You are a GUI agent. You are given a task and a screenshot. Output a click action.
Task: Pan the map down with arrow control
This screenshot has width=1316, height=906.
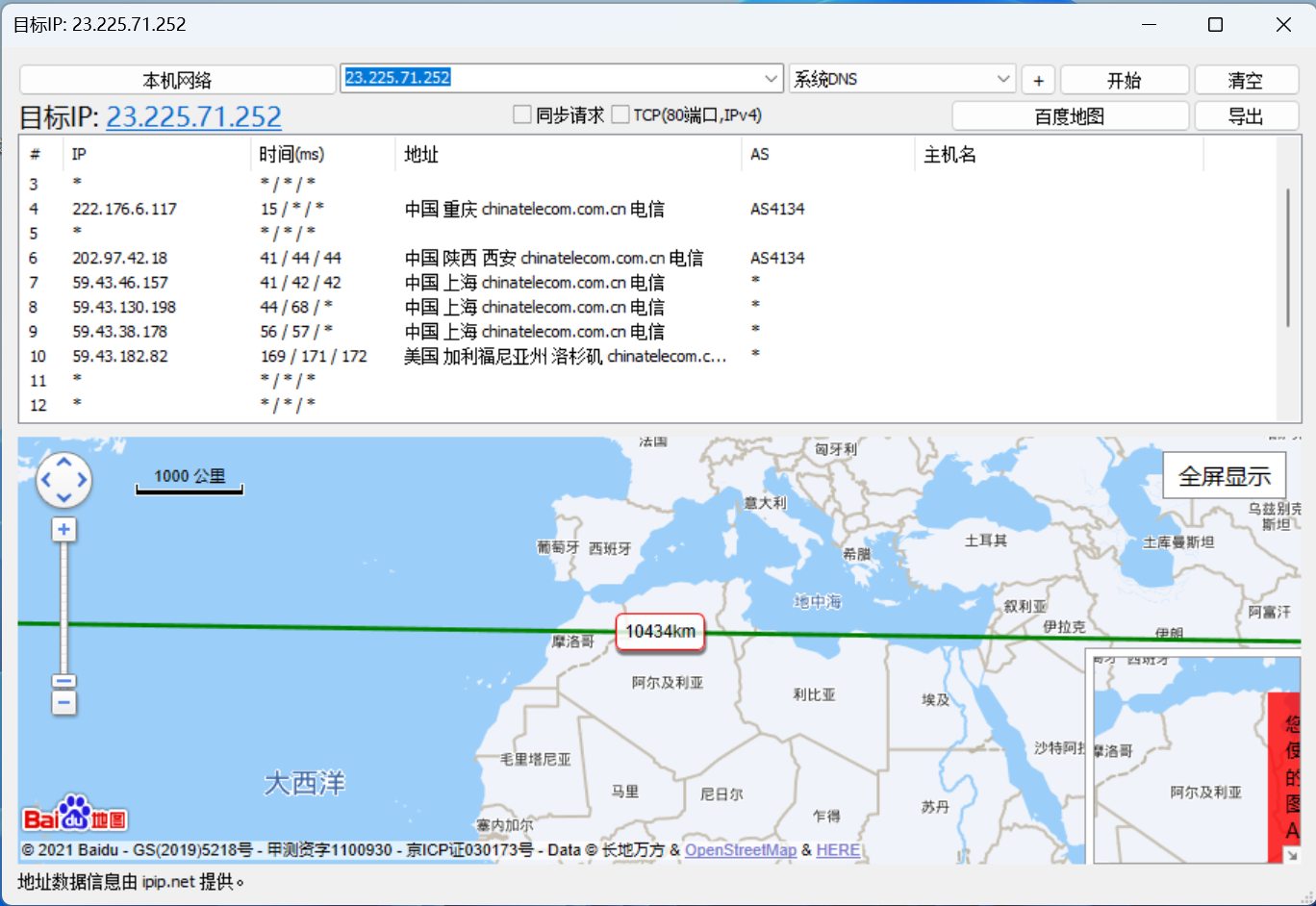63,496
